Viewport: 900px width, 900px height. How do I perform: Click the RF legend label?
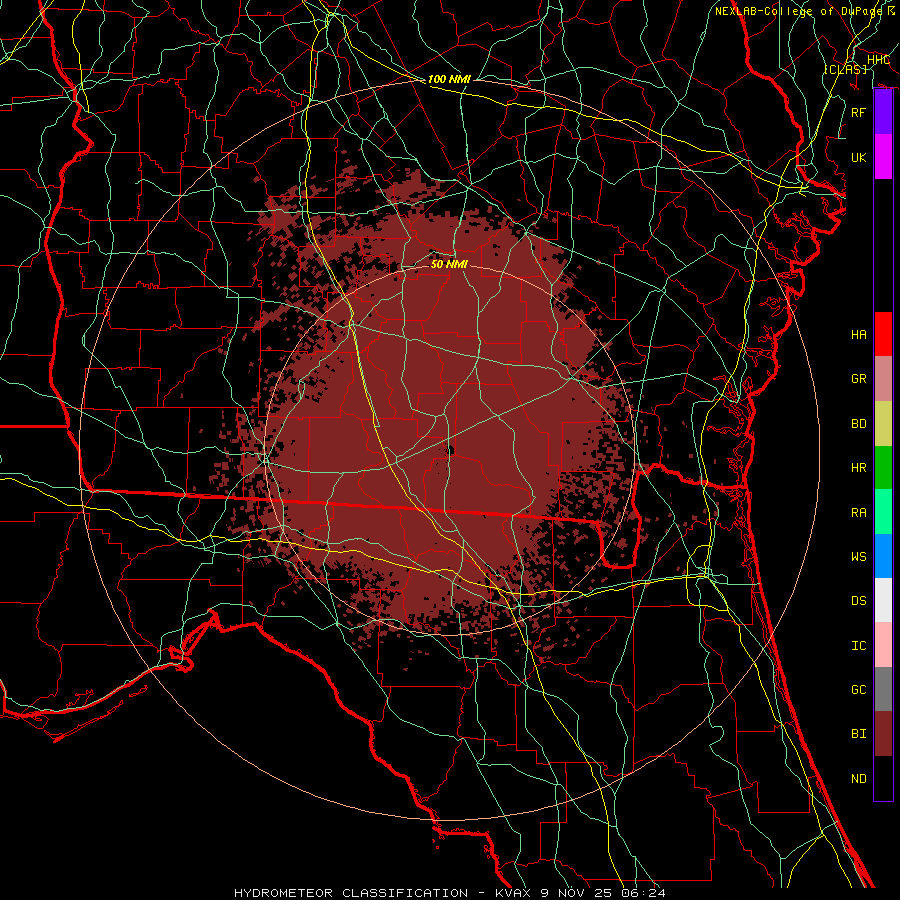859,112
